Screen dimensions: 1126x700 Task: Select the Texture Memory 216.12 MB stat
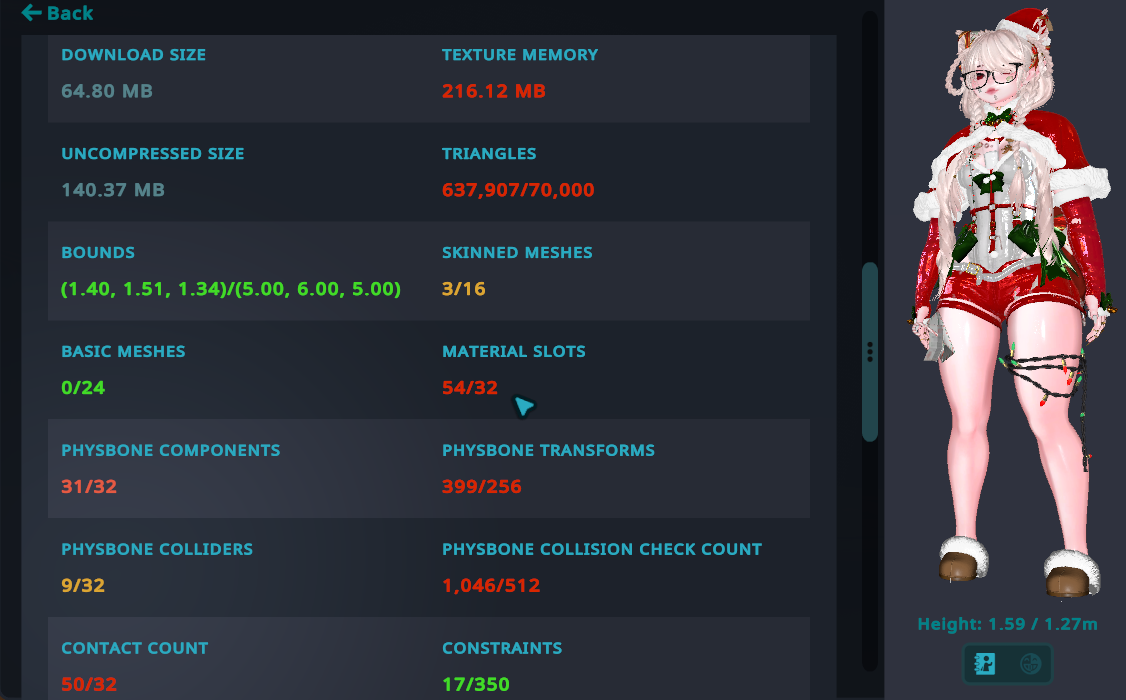[x=494, y=91]
